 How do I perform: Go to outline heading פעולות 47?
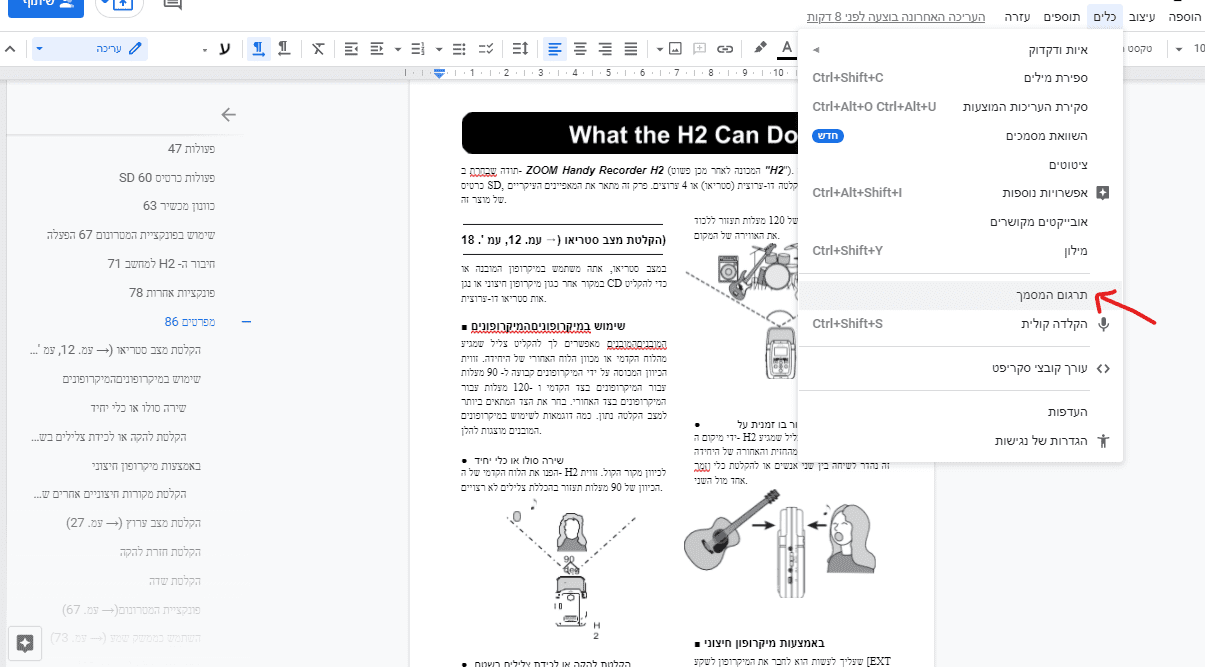191,149
